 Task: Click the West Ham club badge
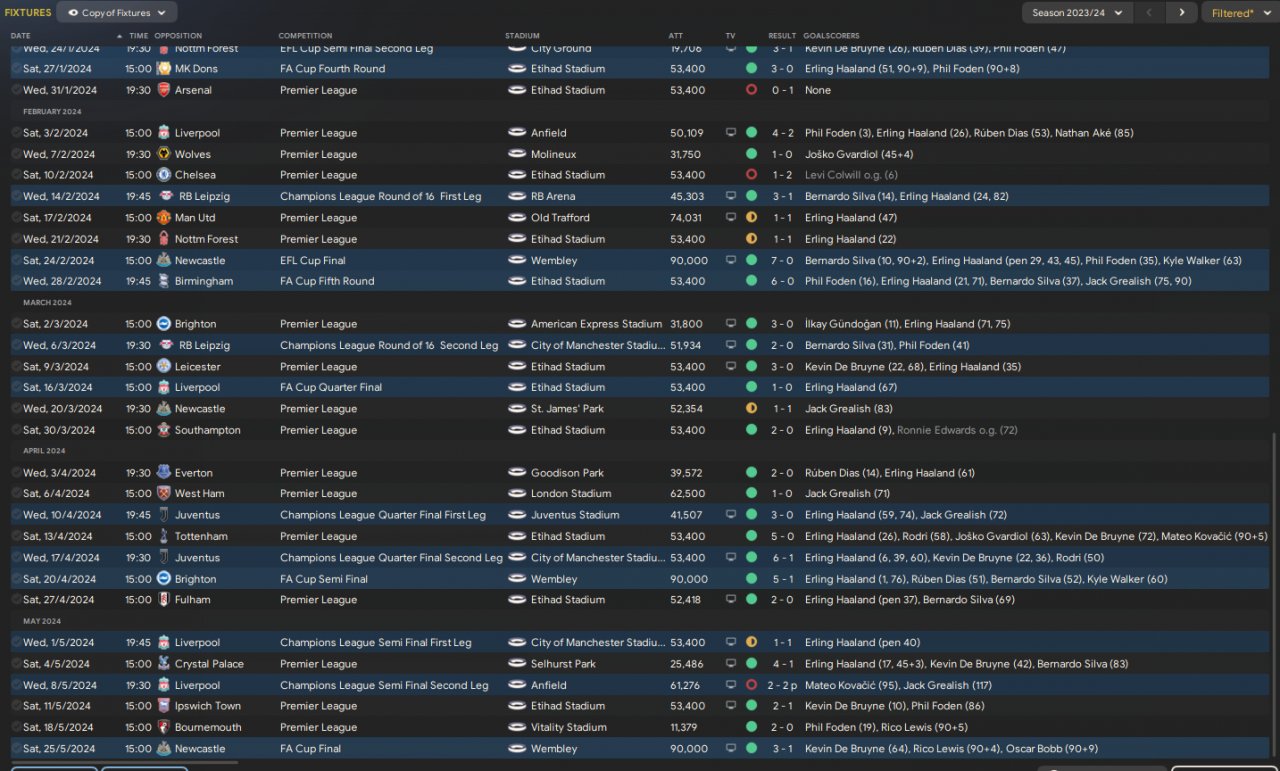click(163, 494)
